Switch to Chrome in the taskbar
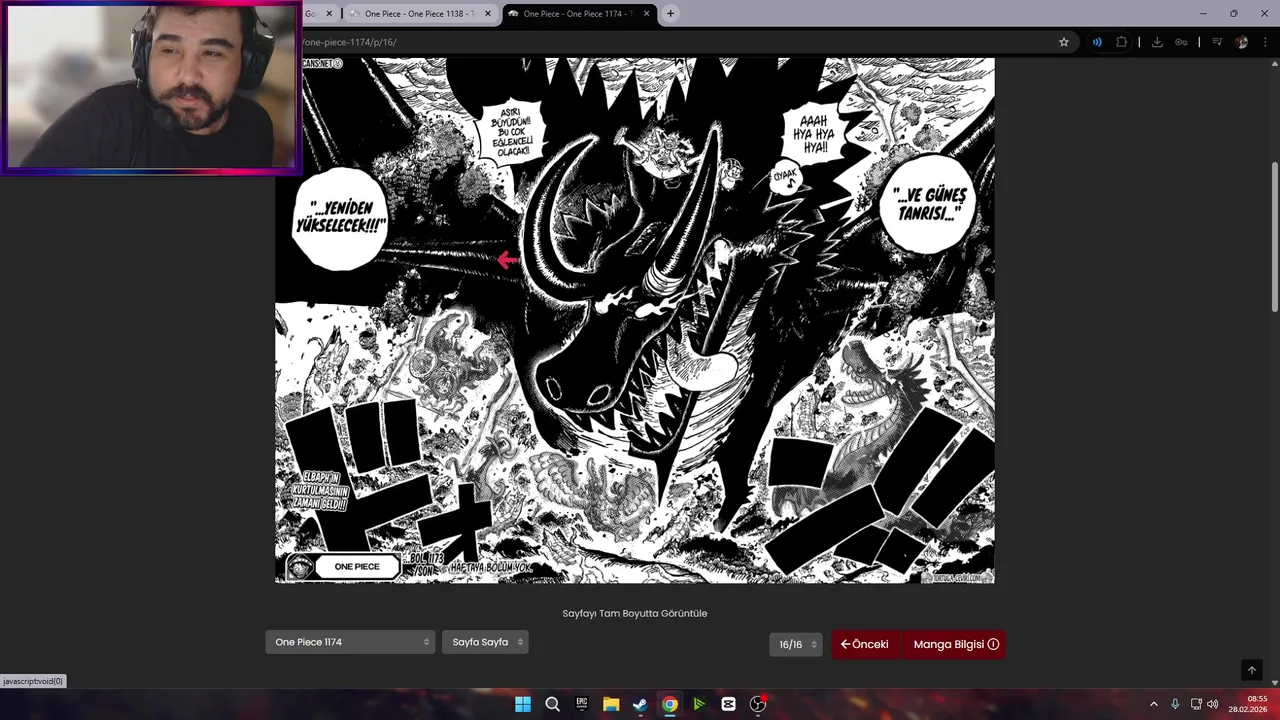This screenshot has width=1280, height=720. pos(670,704)
